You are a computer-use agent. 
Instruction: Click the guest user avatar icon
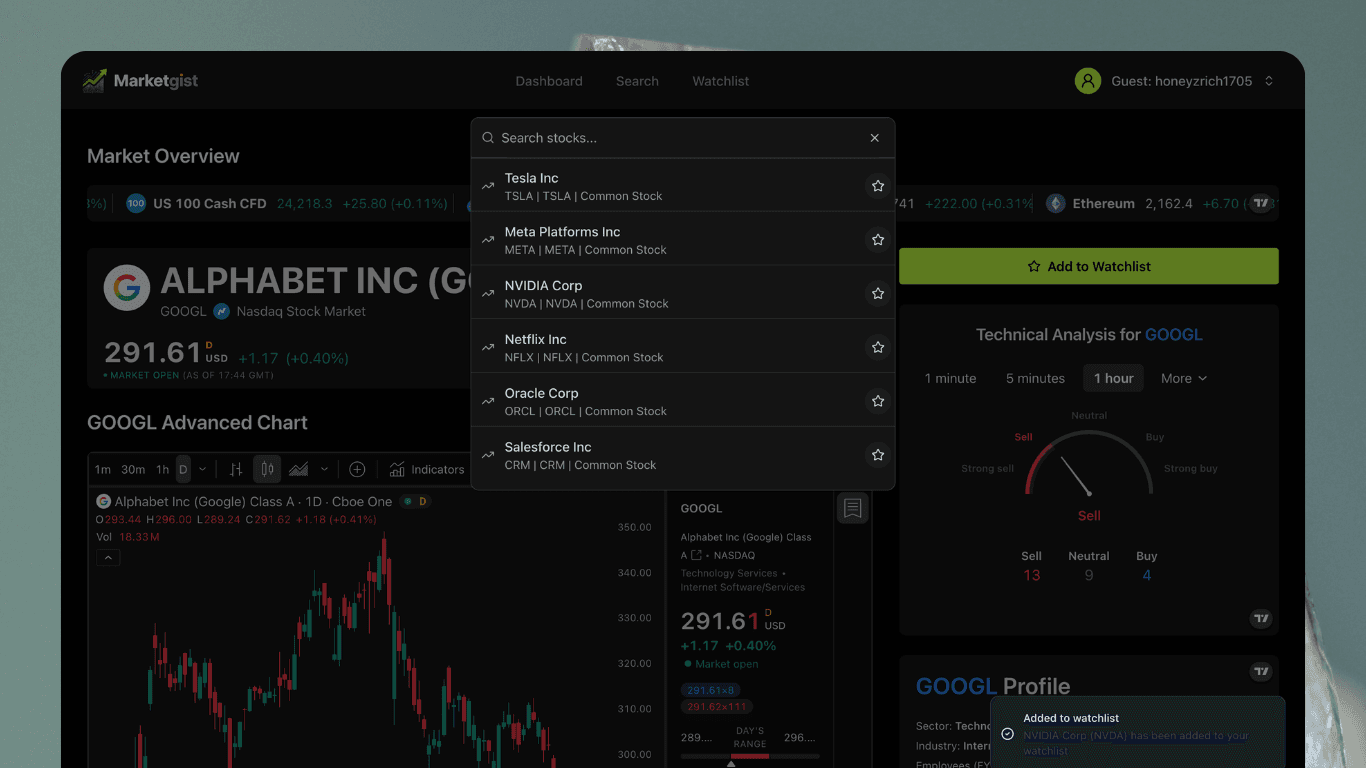[x=1087, y=81]
